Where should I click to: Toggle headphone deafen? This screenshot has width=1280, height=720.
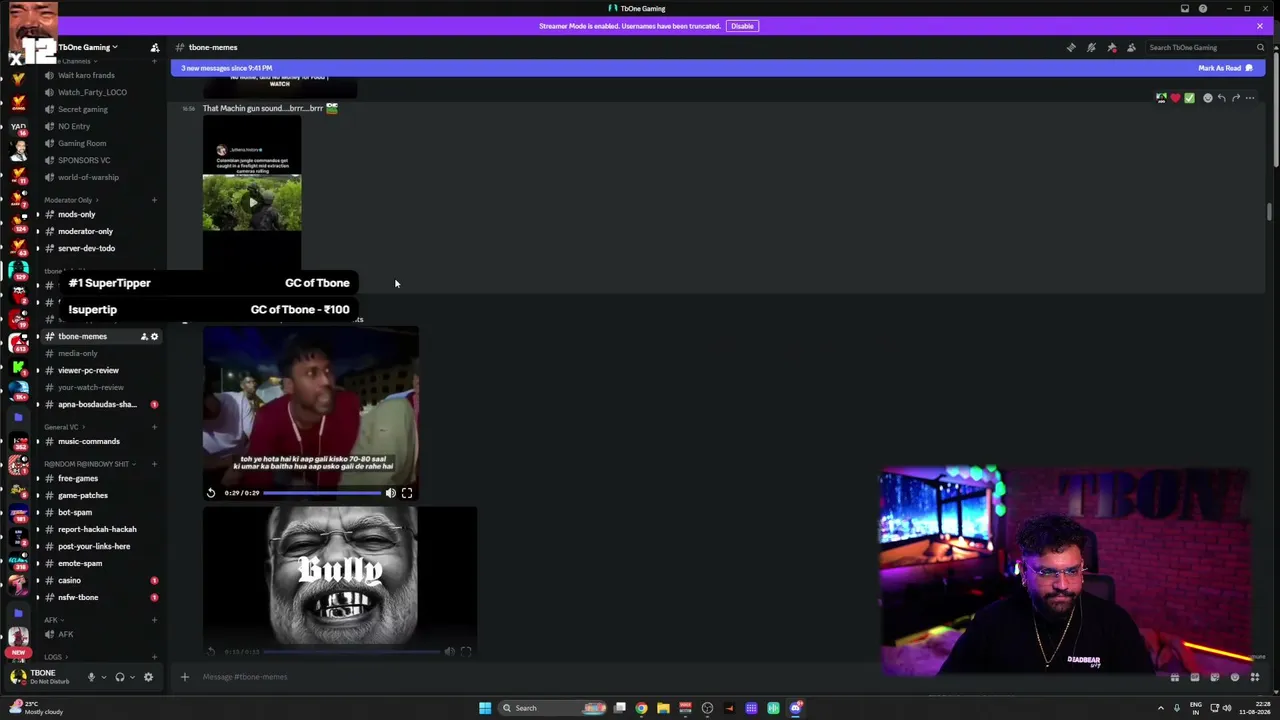point(119,677)
